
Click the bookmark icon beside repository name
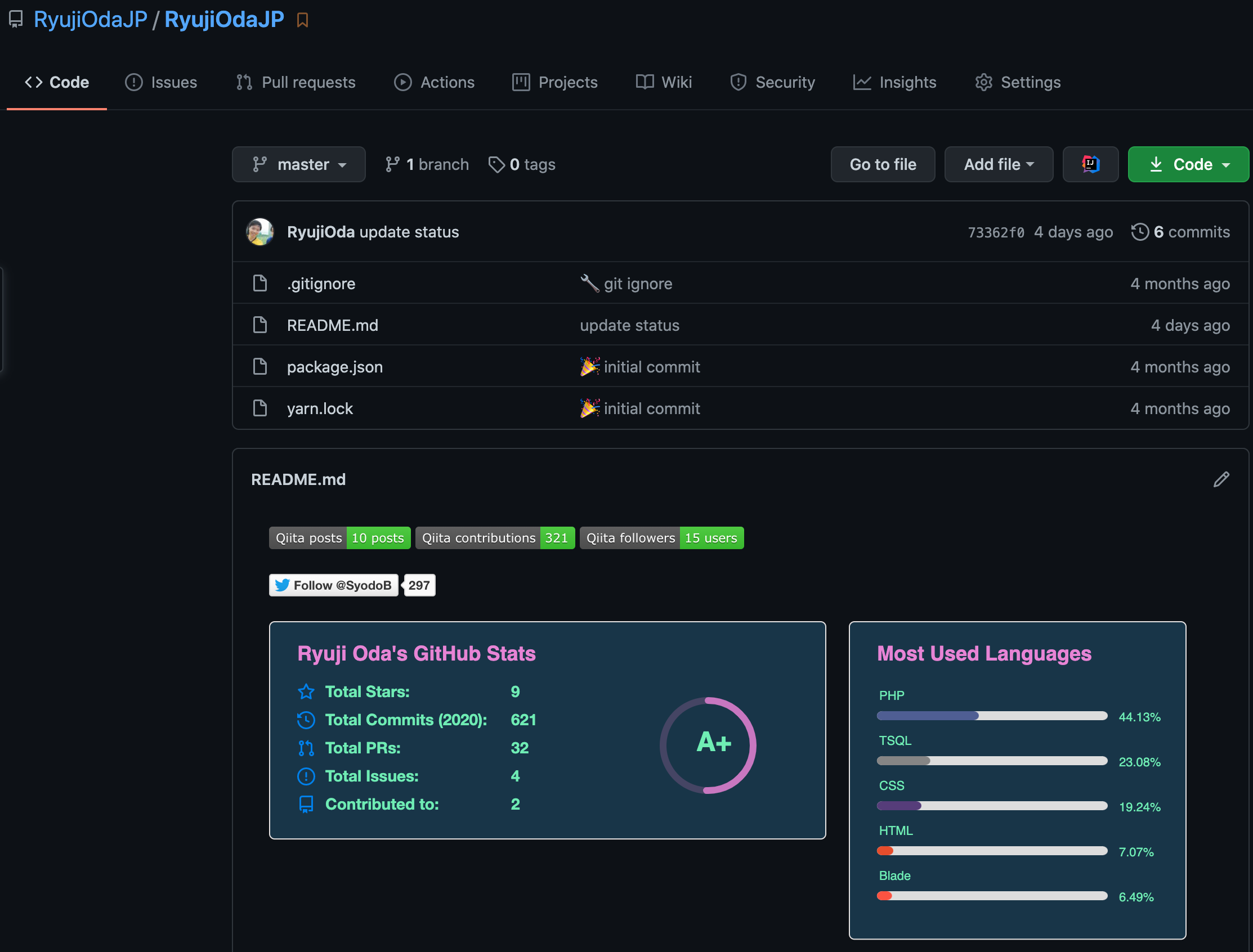pyautogui.click(x=302, y=20)
